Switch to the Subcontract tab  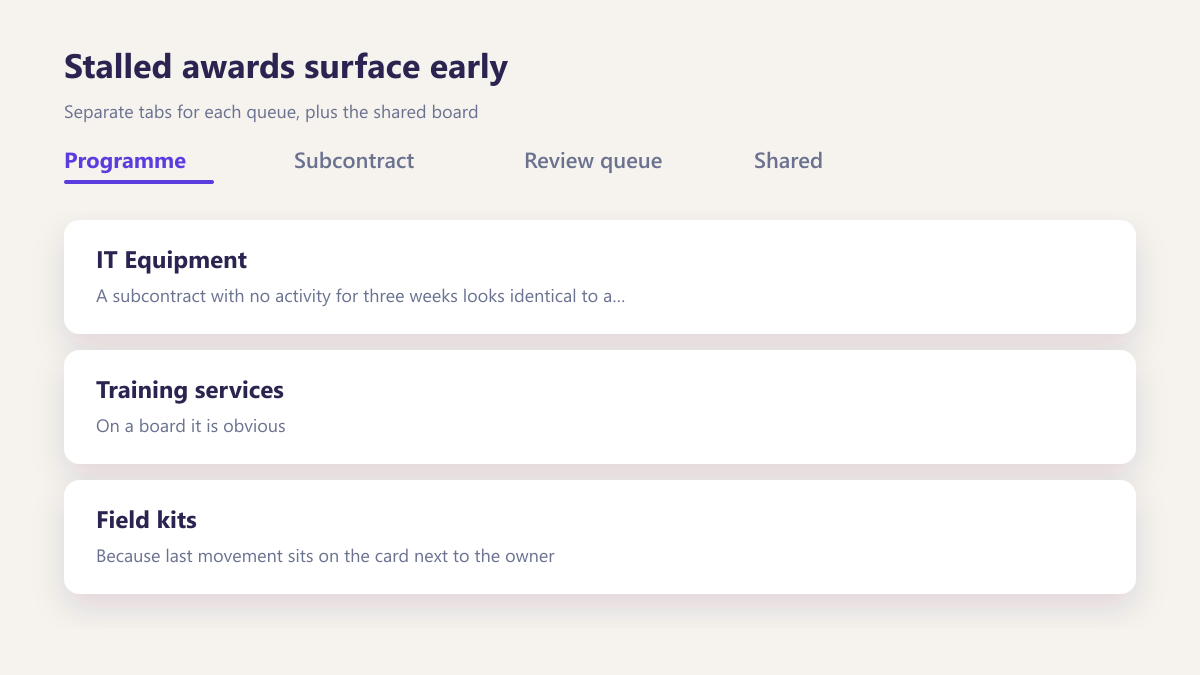[x=354, y=161]
